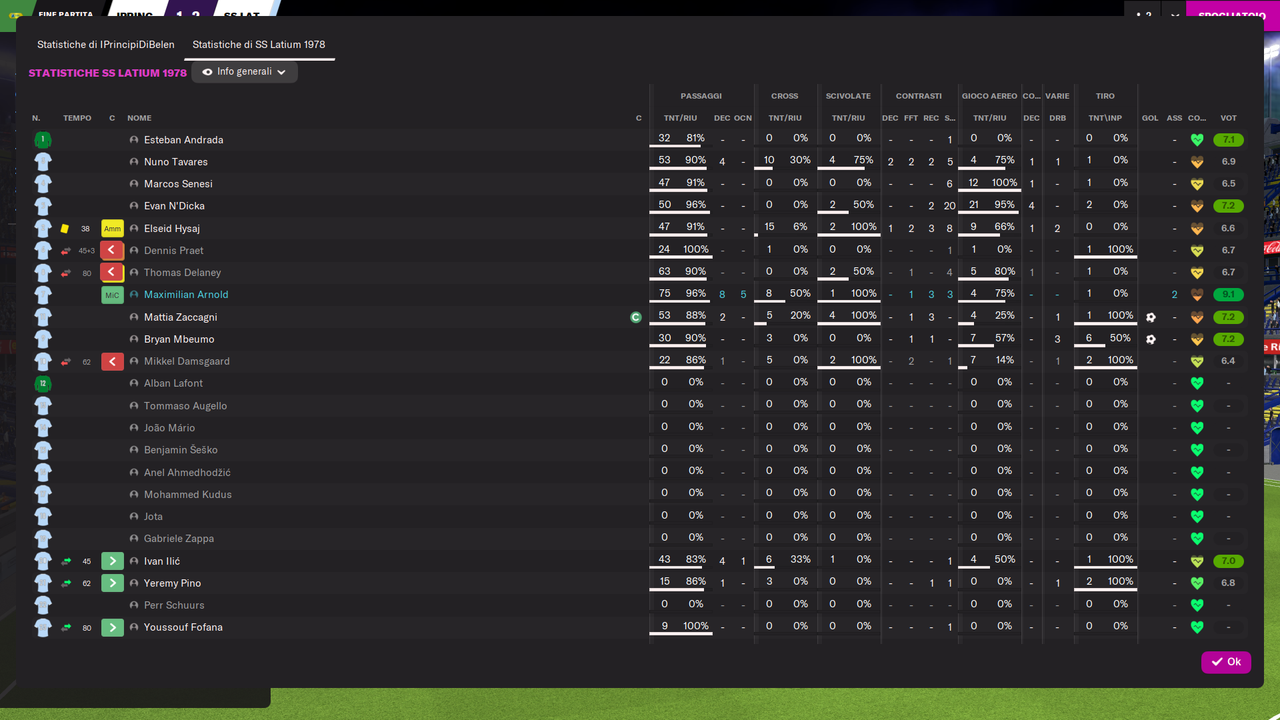
Task: Click the FINE PARTITA label in top bar
Action: 65,15
